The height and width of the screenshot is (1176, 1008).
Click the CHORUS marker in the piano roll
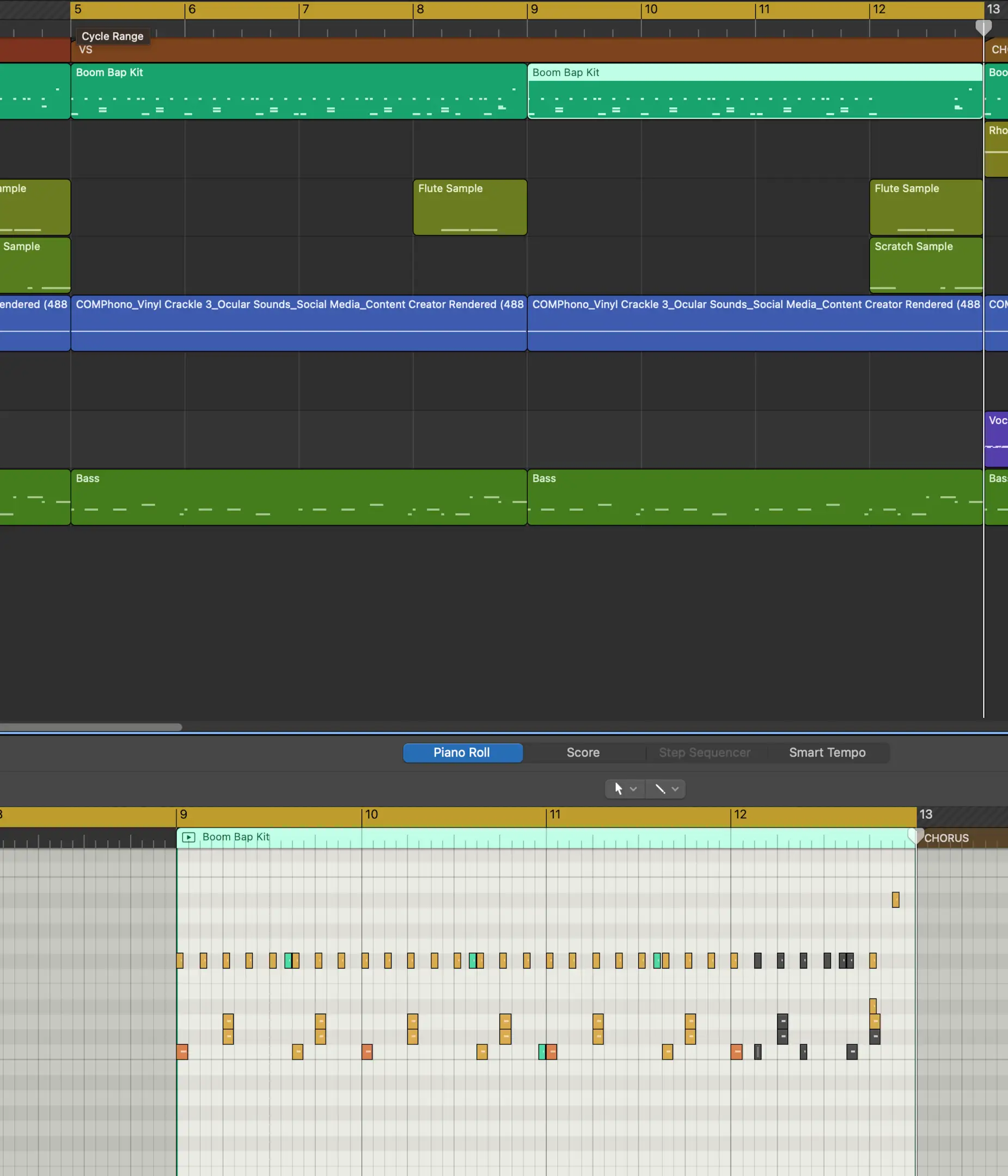[x=946, y=838]
